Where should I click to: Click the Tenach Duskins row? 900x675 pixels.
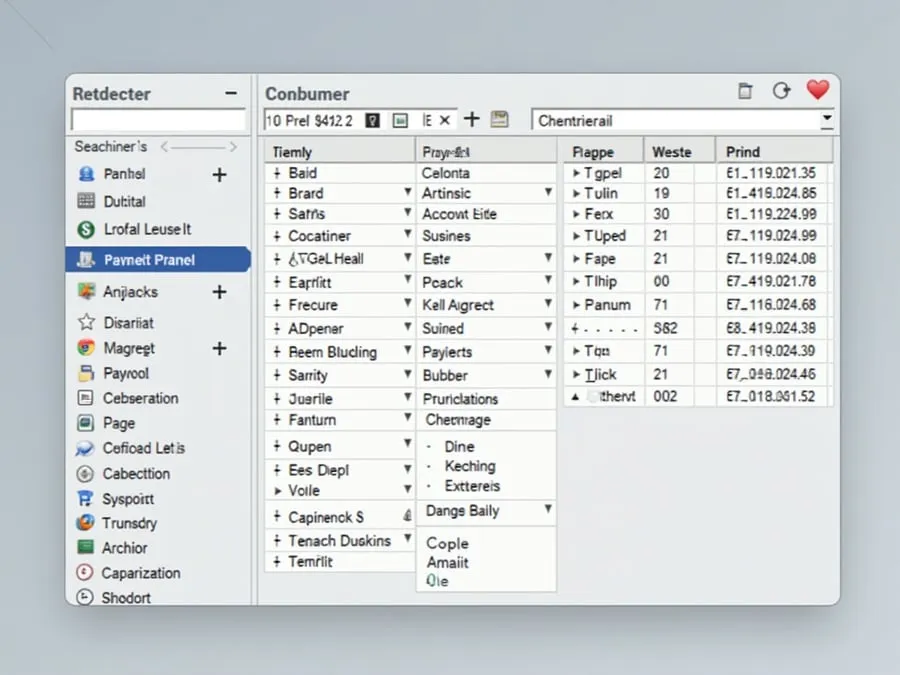[340, 541]
